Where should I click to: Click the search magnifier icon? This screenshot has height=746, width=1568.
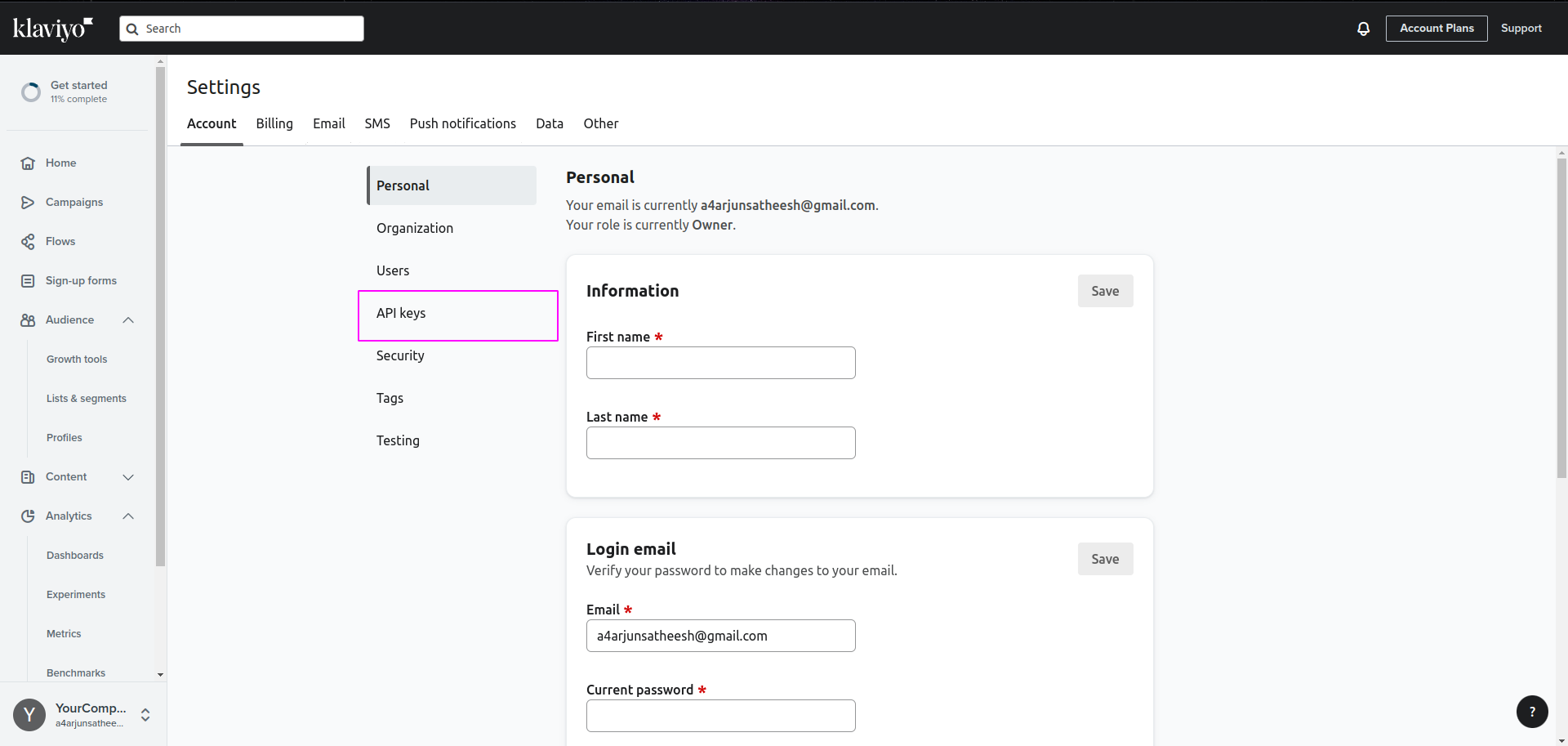click(132, 29)
